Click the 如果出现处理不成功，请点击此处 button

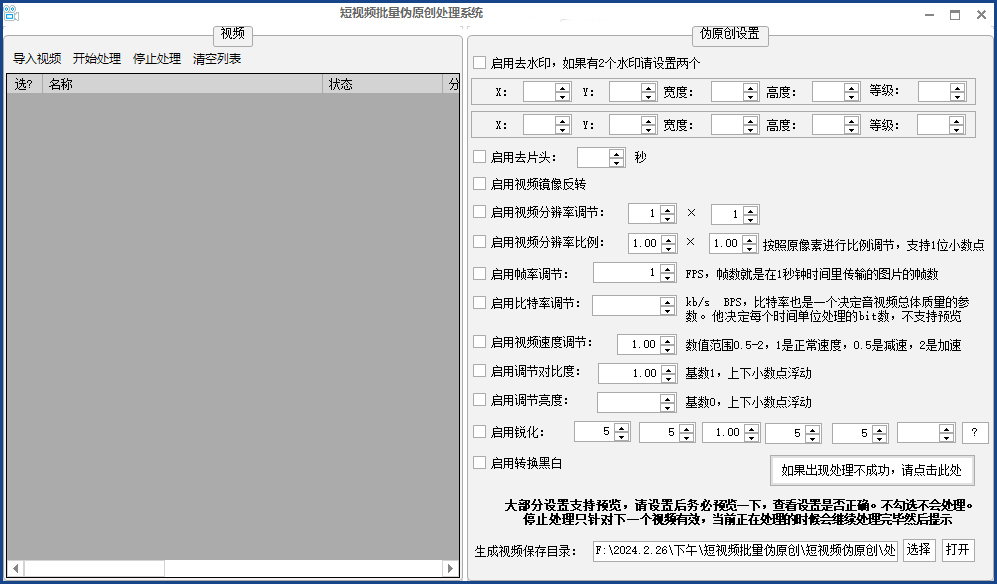871,470
